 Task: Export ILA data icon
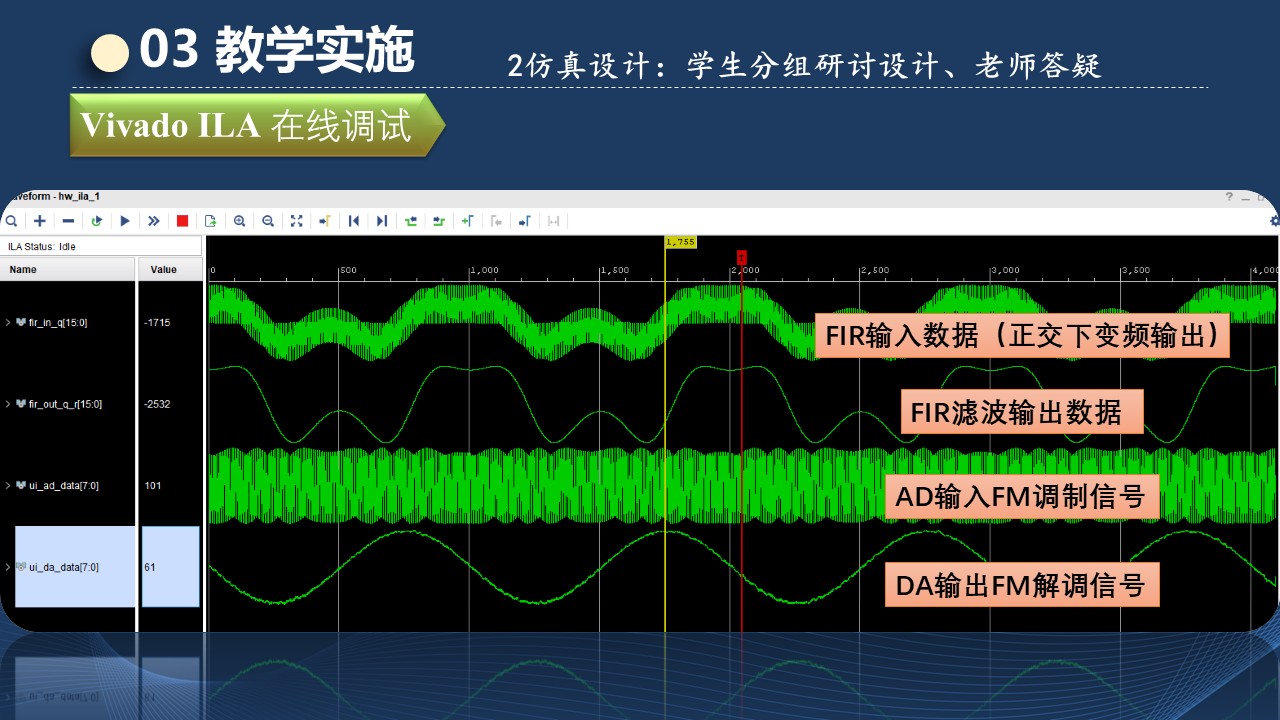(x=211, y=221)
